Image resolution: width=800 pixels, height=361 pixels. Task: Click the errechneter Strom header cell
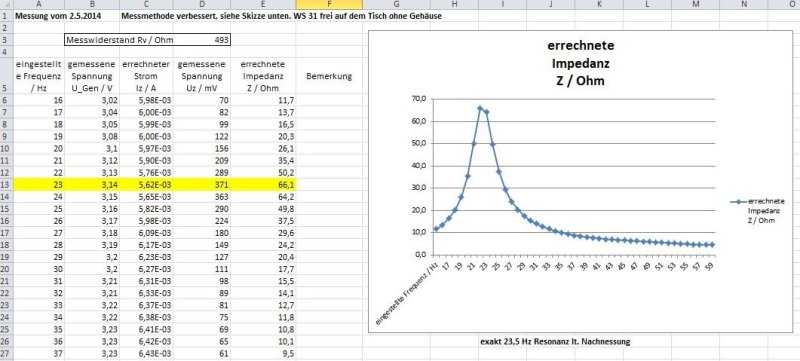146,76
